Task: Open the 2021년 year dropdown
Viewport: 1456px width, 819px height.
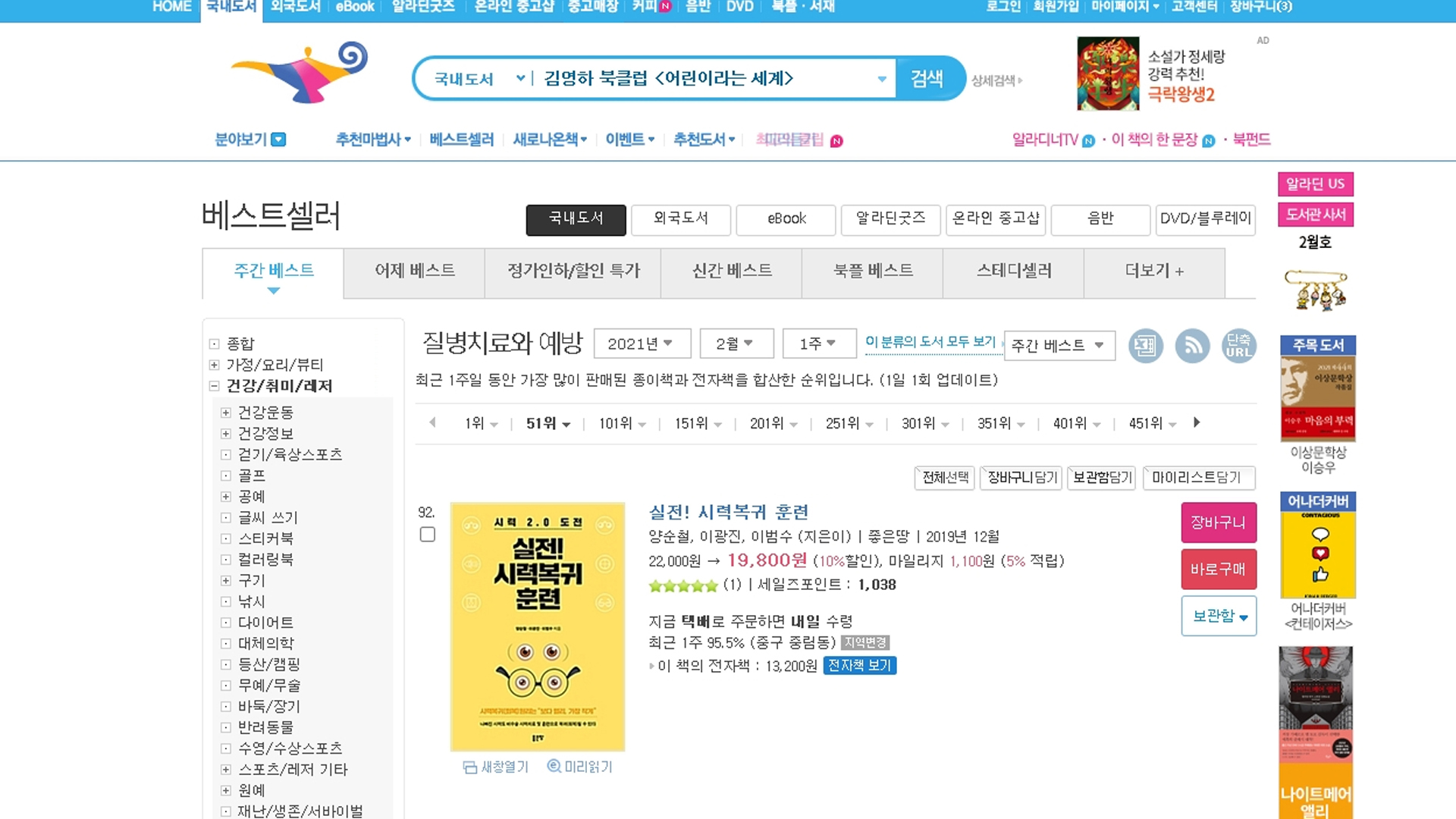Action: click(x=642, y=344)
